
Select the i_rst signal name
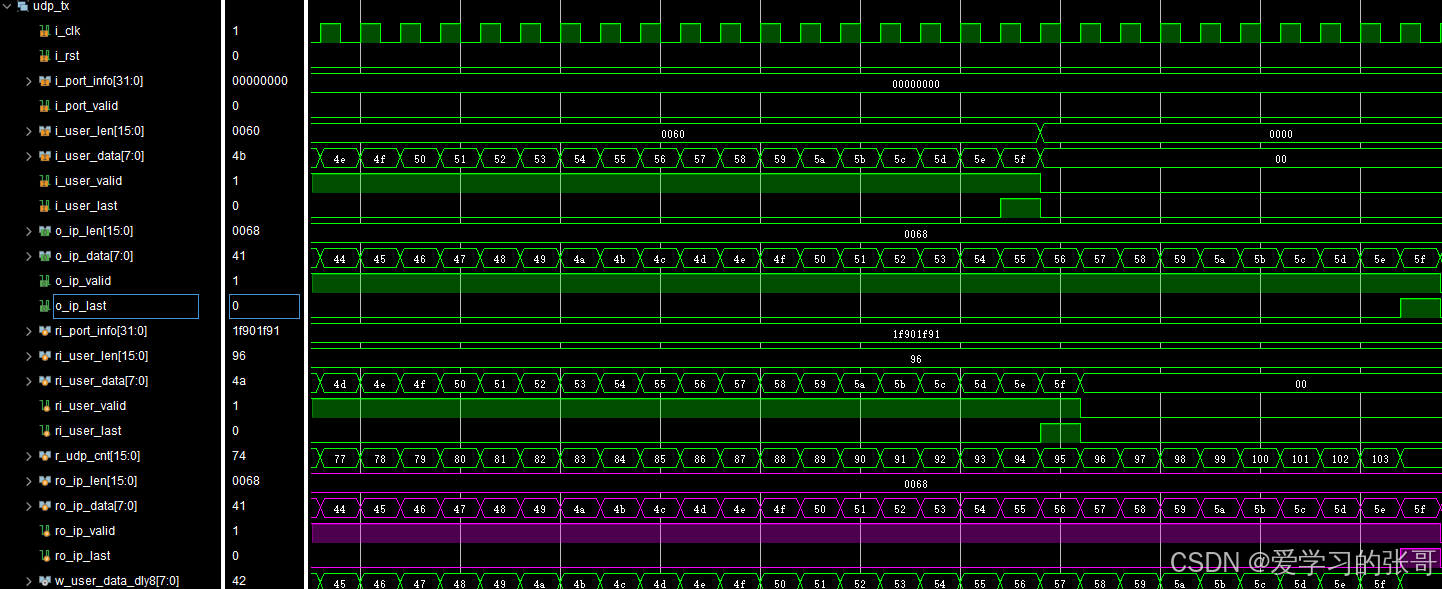tap(67, 56)
